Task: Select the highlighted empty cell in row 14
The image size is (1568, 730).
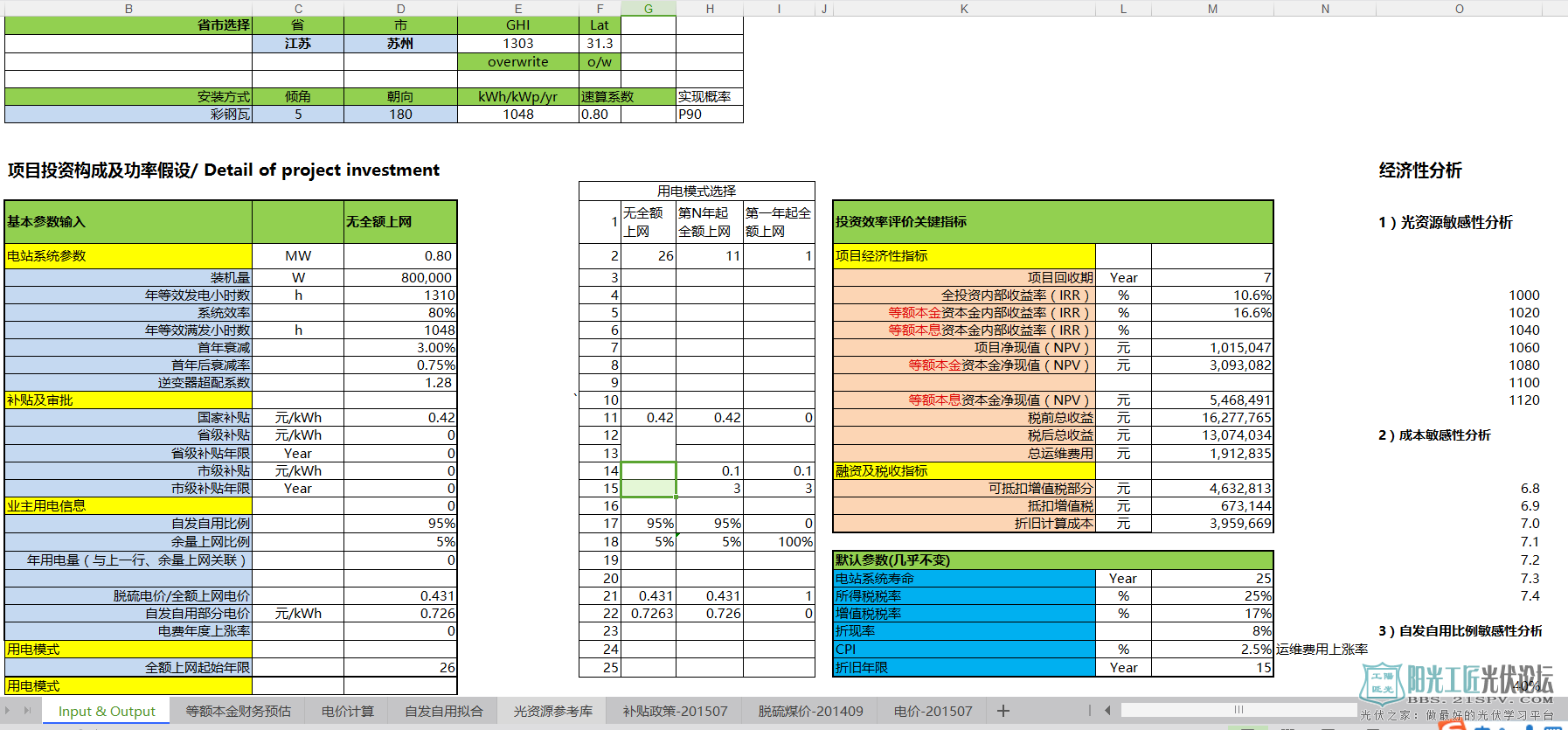Action: click(649, 470)
